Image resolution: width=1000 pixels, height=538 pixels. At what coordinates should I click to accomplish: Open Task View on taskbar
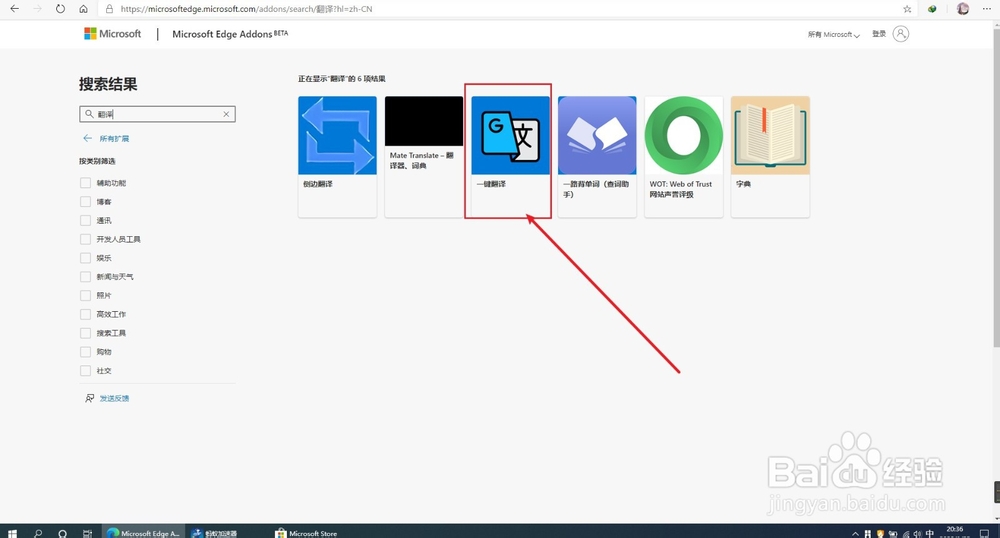[x=87, y=533]
